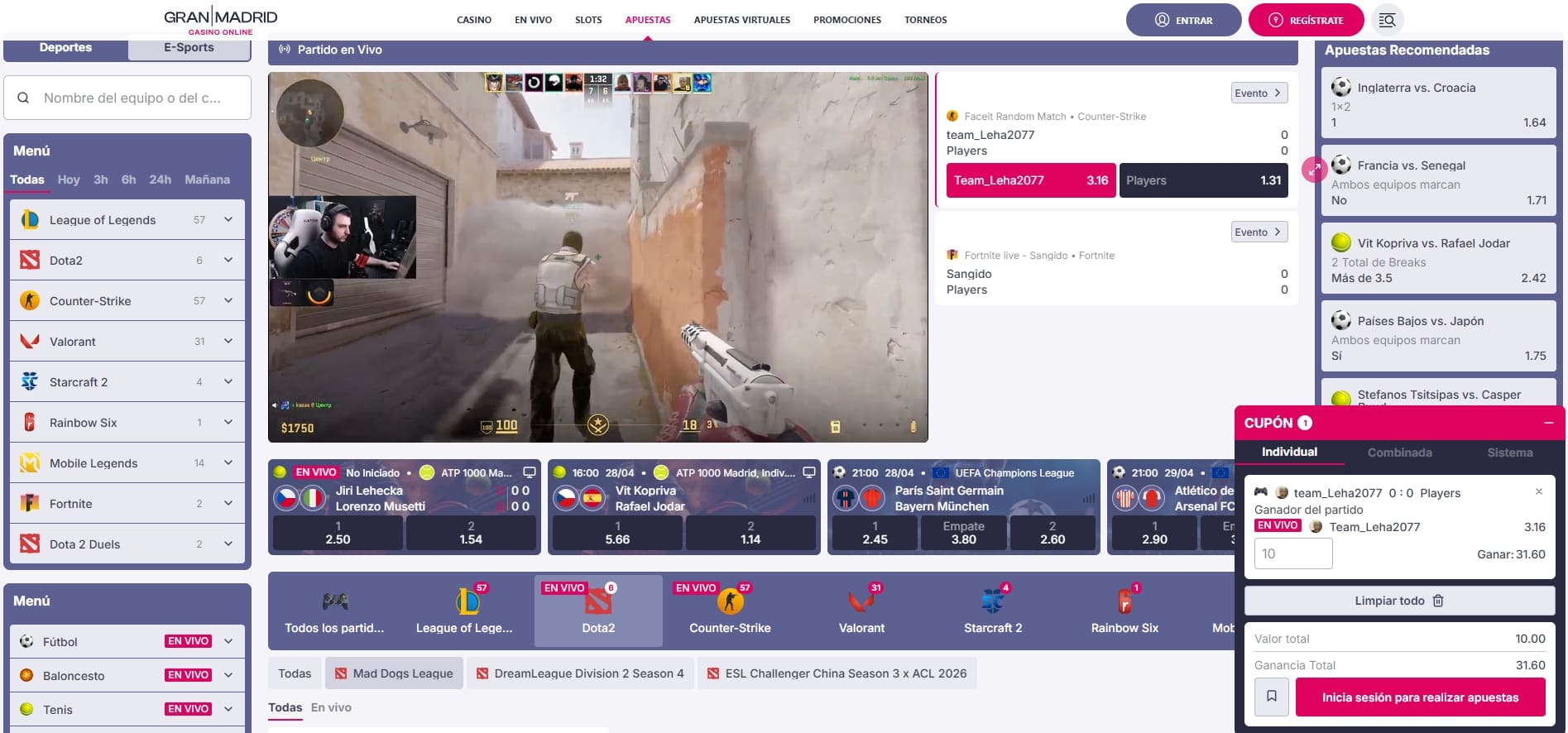Expand the Dota2 chevron in the sidebar
Viewport: 1568px width, 733px height.
(228, 260)
